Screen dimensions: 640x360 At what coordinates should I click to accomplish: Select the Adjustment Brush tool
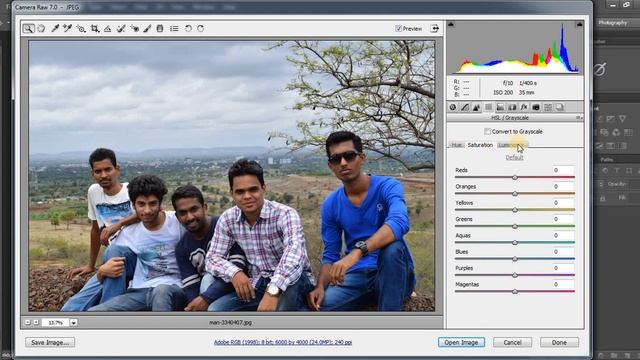[x=147, y=29]
